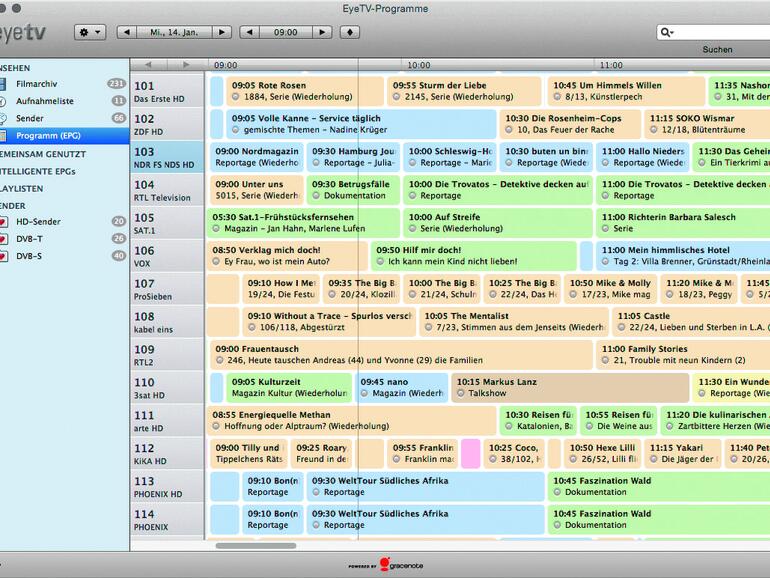Open 11:00 Family Stories programme
Screen dimensions: 770x578
(x=683, y=355)
